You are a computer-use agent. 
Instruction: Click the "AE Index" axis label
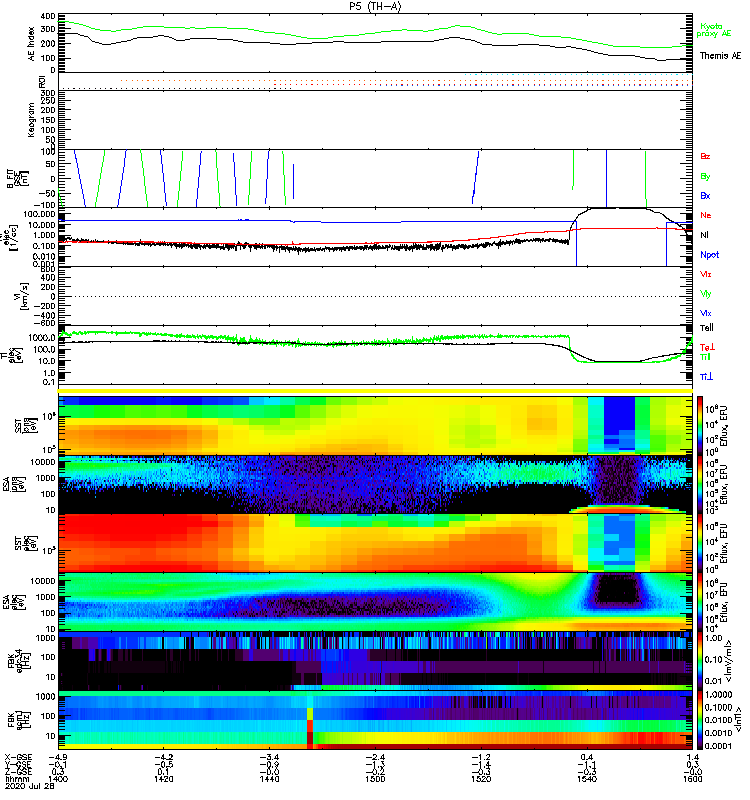click(x=32, y=44)
